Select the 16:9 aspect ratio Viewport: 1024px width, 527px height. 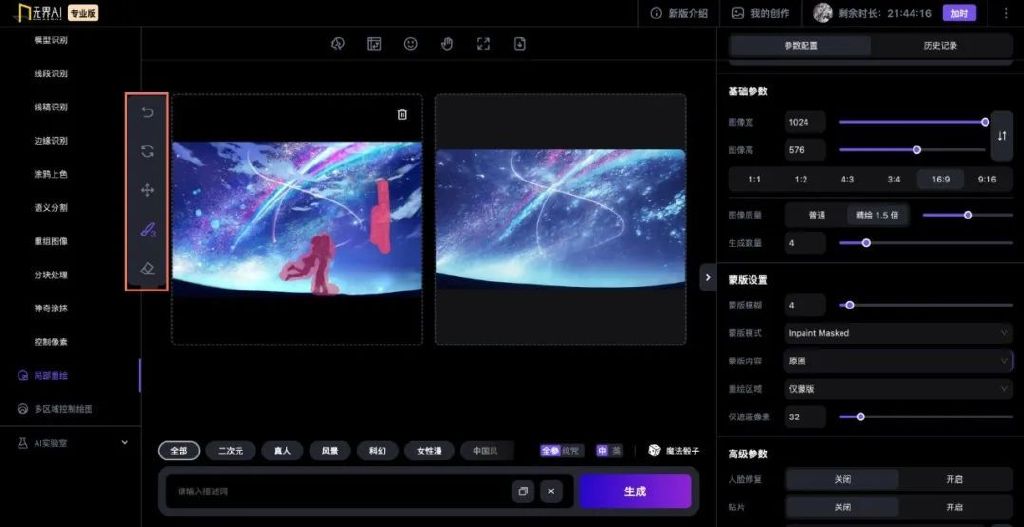(x=940, y=179)
